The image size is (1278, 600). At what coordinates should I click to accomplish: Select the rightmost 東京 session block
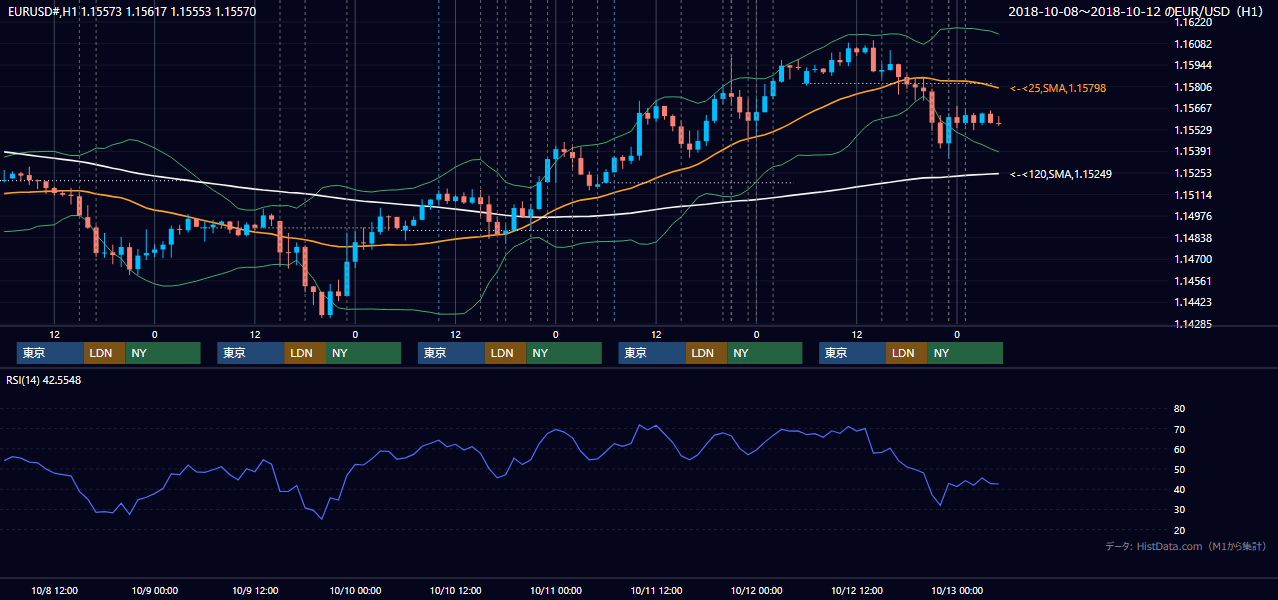coord(852,353)
